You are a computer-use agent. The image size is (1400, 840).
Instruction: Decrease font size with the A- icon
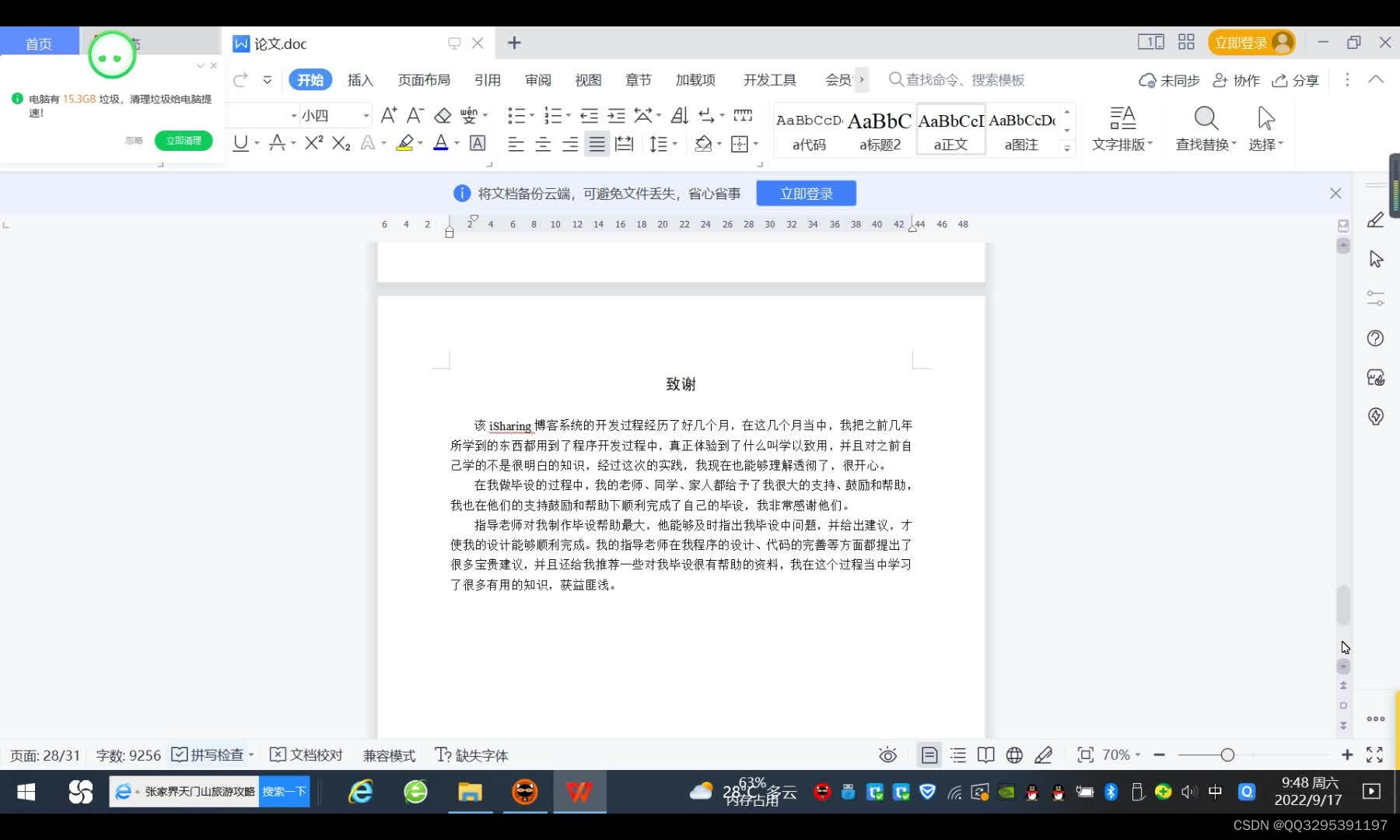pyautogui.click(x=415, y=116)
